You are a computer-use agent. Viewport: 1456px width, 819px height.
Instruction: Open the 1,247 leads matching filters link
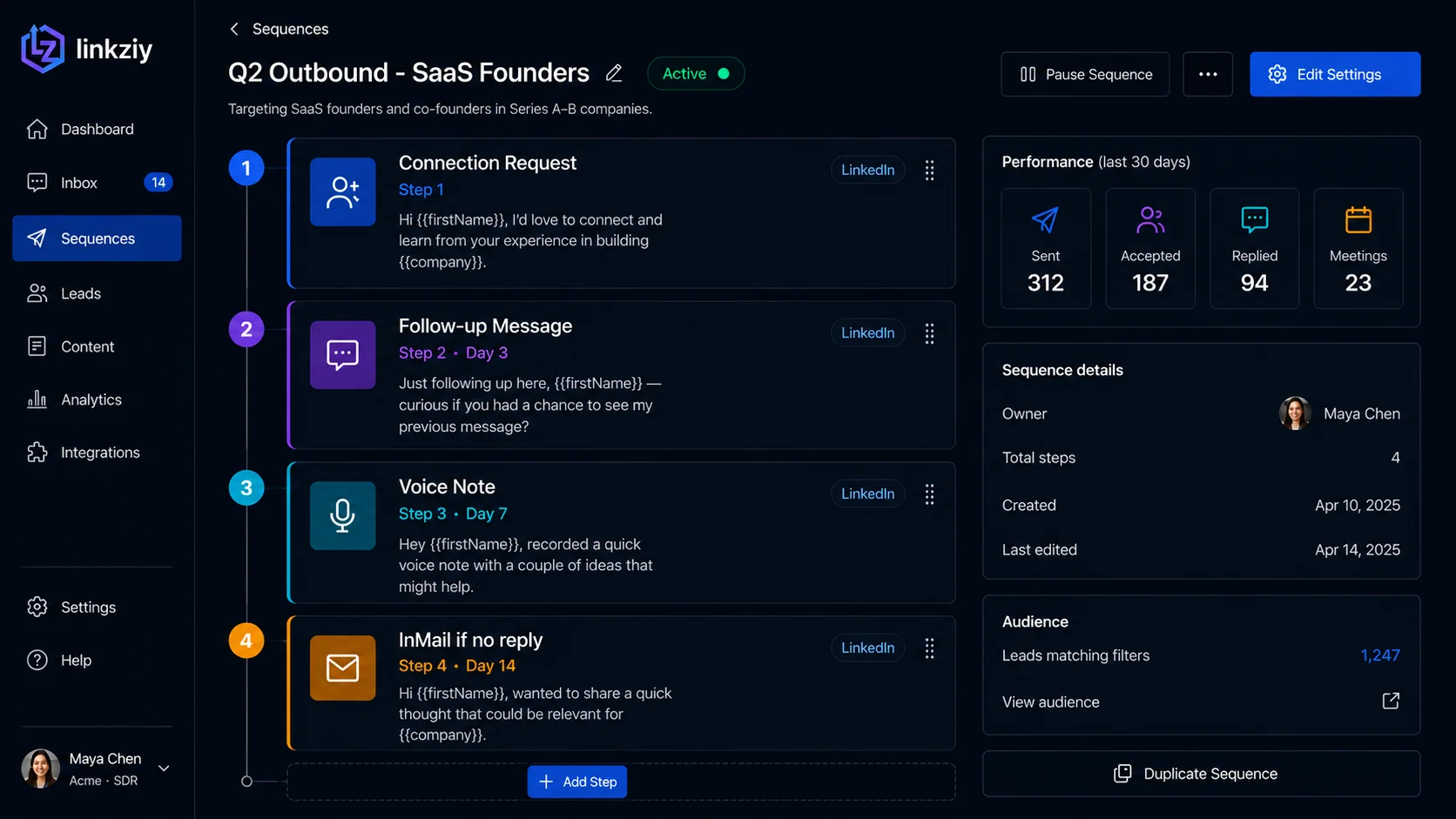[x=1380, y=655]
